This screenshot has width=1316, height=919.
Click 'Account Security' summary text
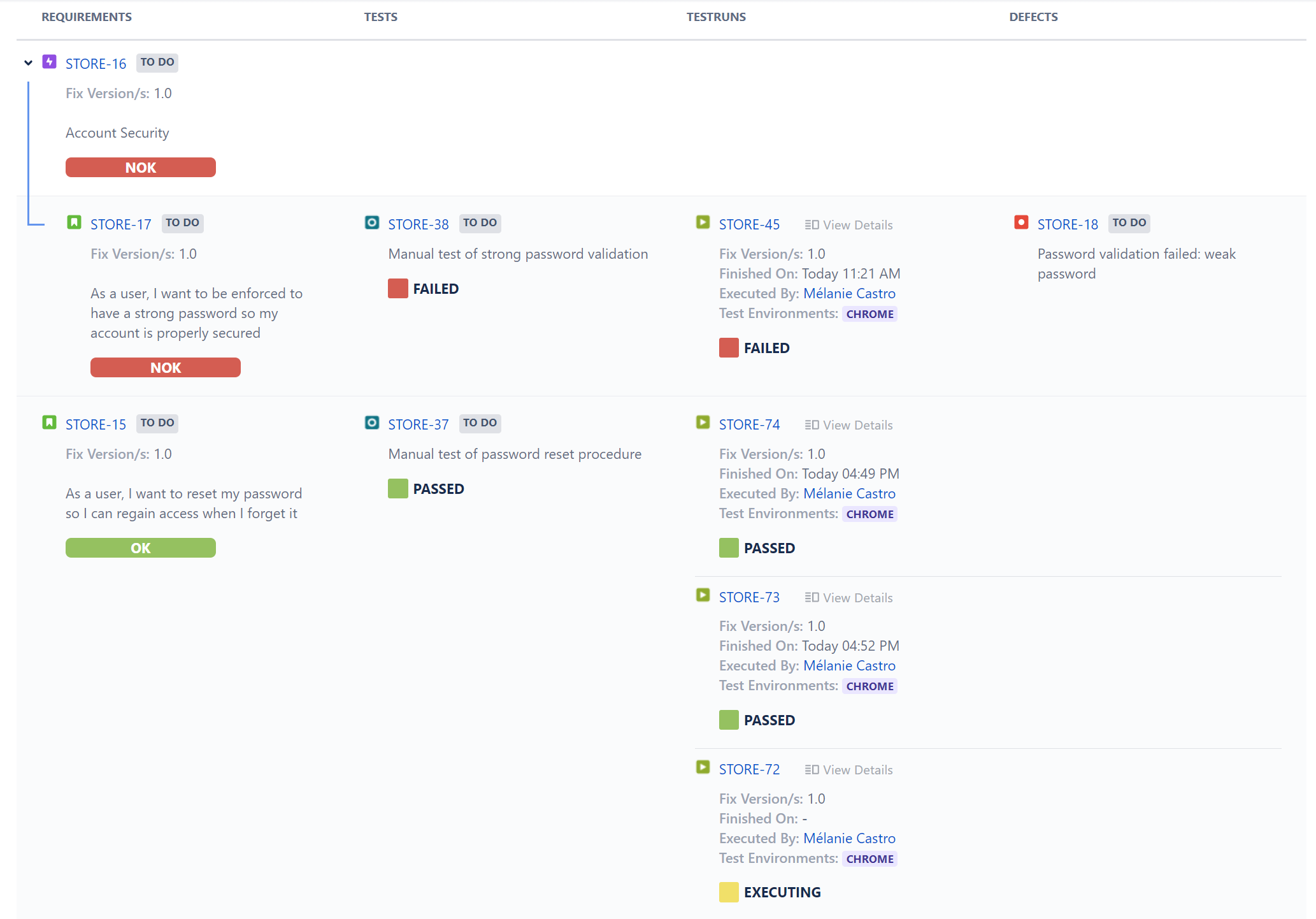(x=117, y=133)
